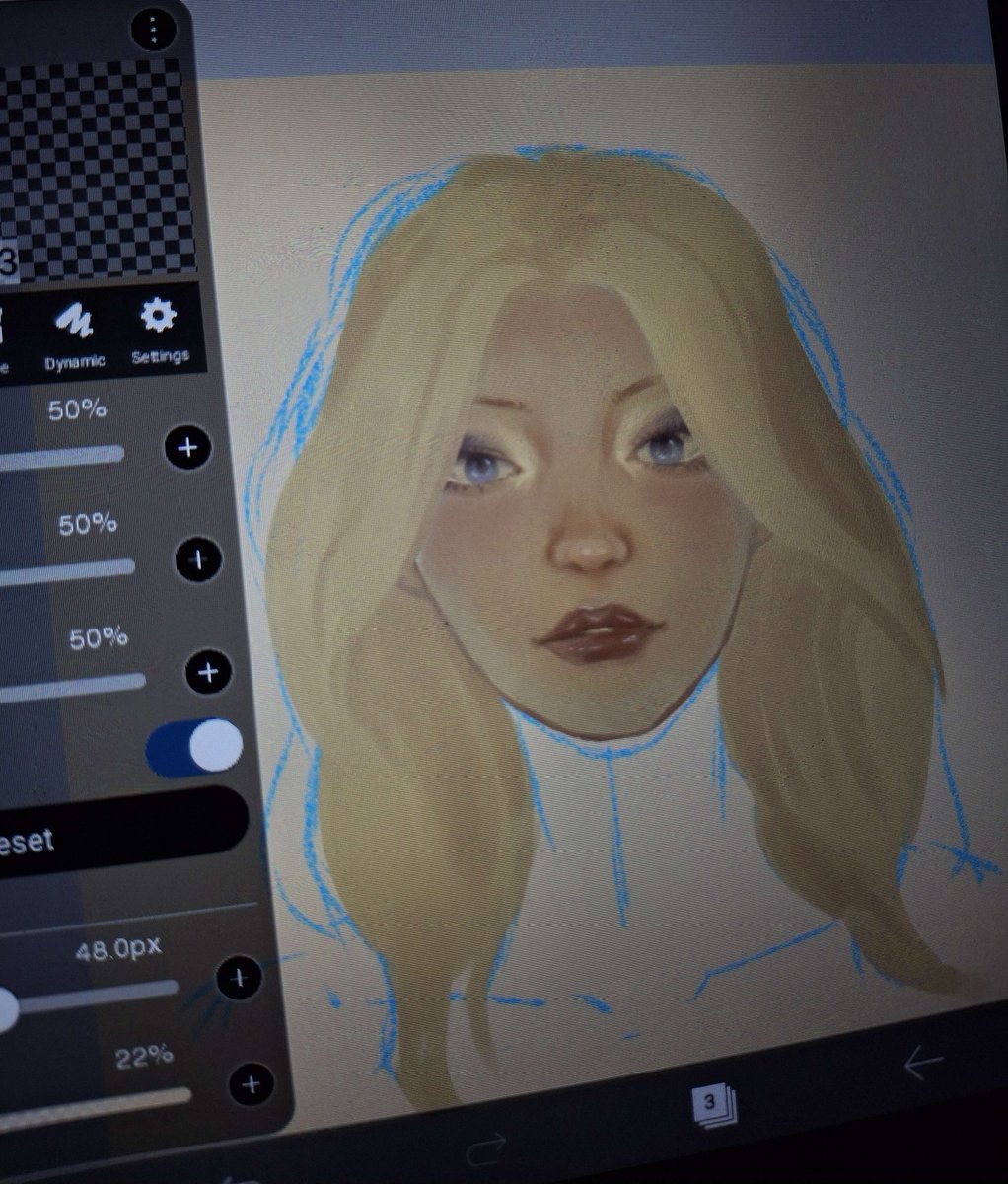The height and width of the screenshot is (1184, 1008).
Task: Tap the plus beside the second 50% slider
Action: pyautogui.click(x=198, y=559)
